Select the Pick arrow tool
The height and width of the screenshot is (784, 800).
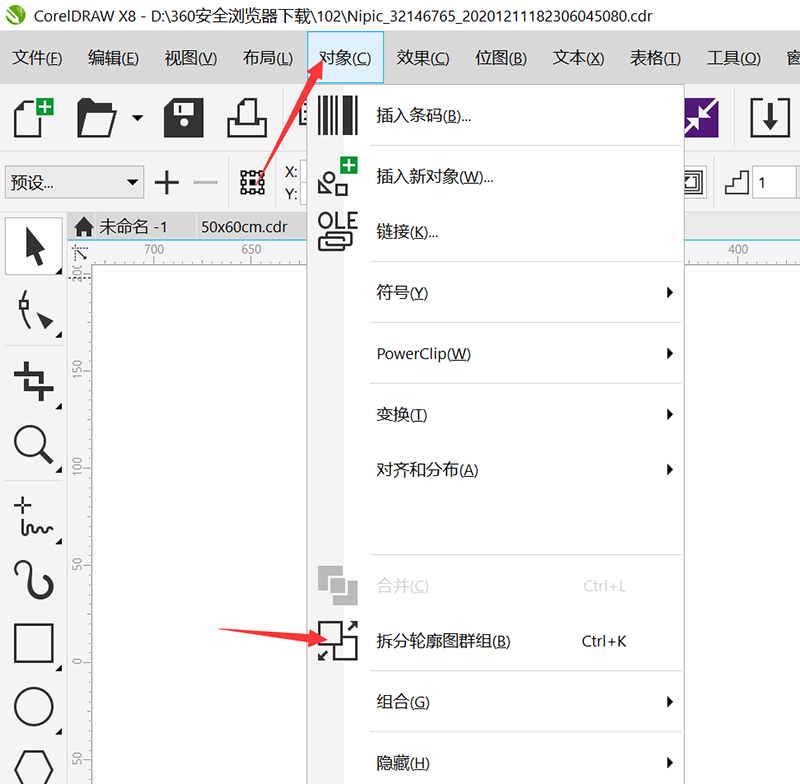point(34,246)
